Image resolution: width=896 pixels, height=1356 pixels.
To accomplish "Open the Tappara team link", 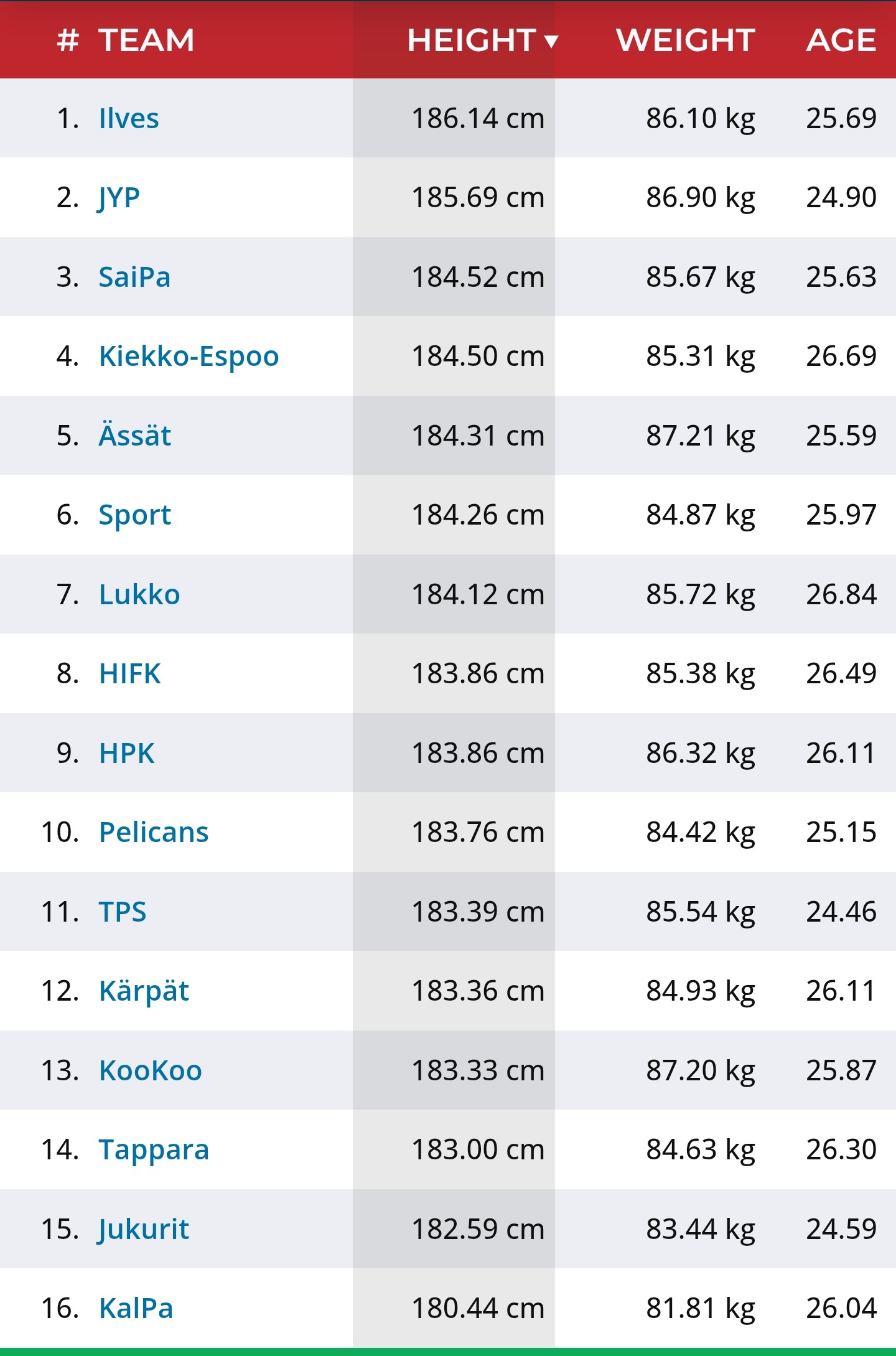I will (x=154, y=1150).
